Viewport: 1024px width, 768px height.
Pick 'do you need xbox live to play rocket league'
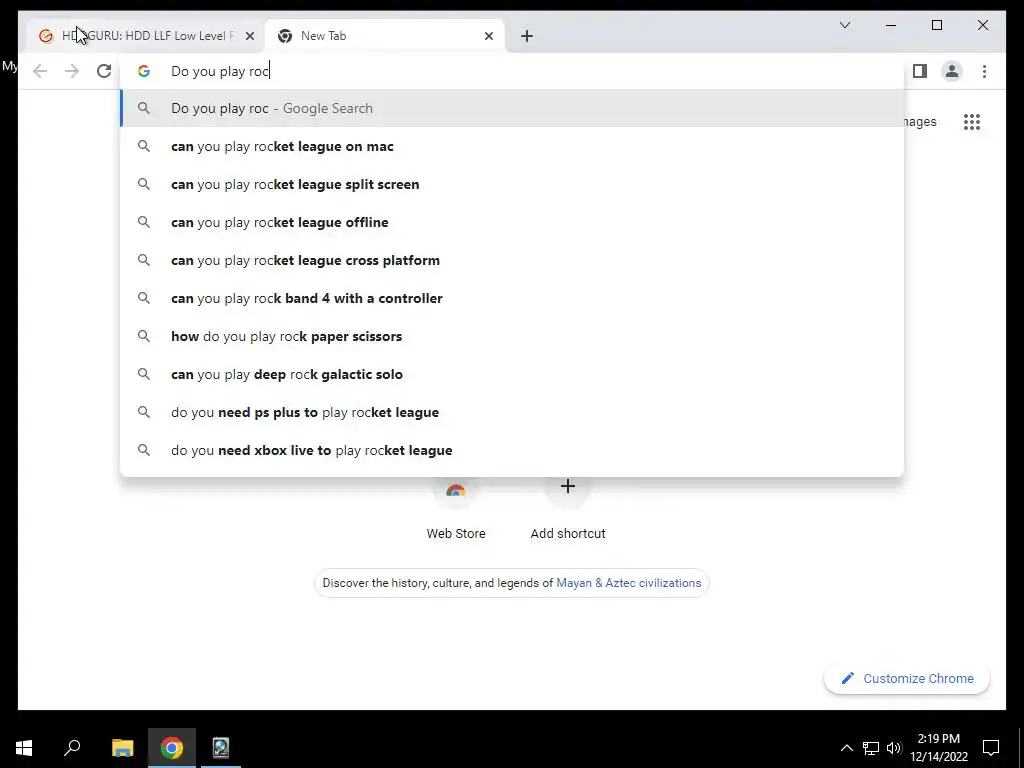pyautogui.click(x=512, y=450)
